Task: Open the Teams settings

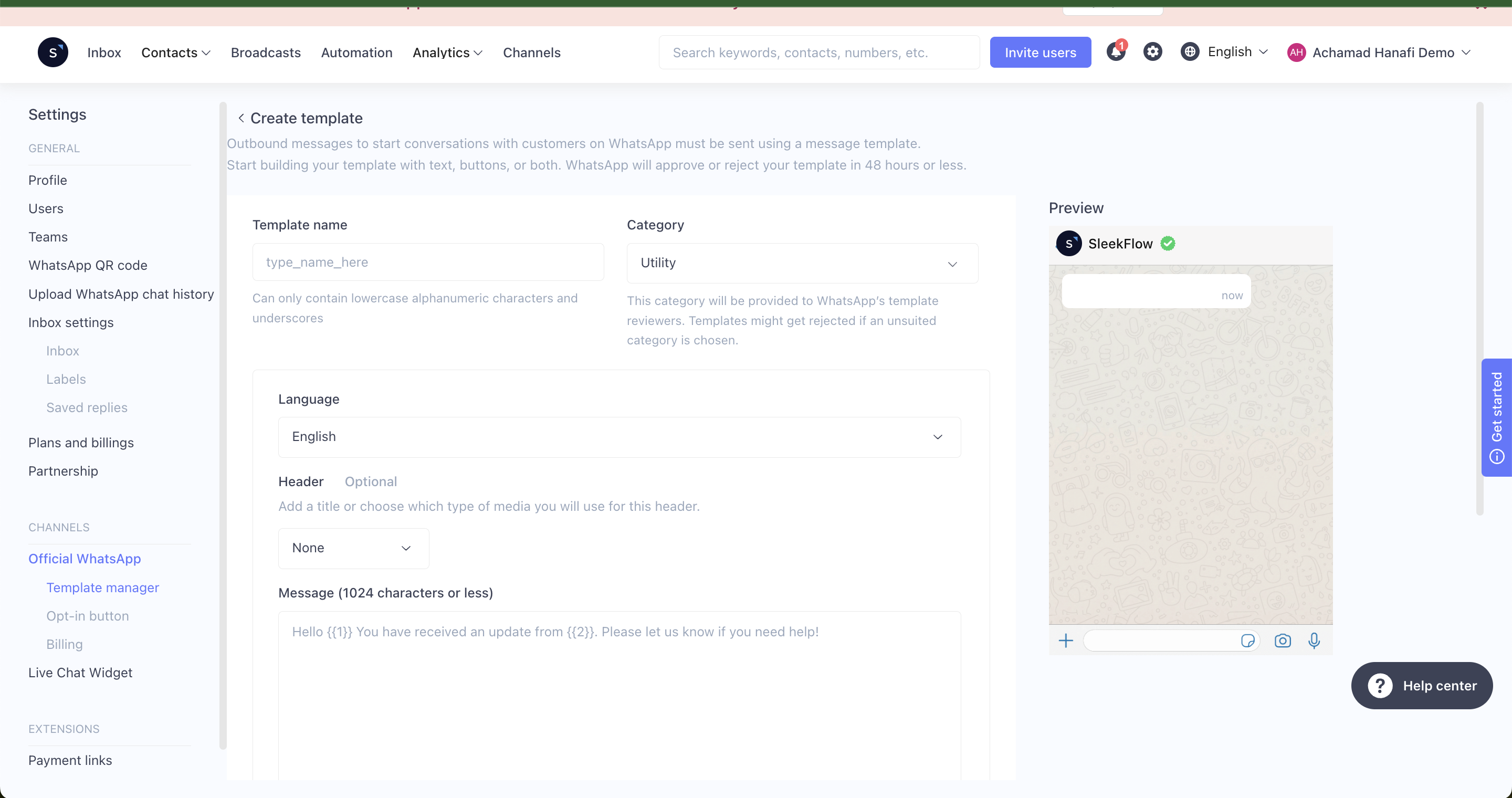Action: click(48, 236)
